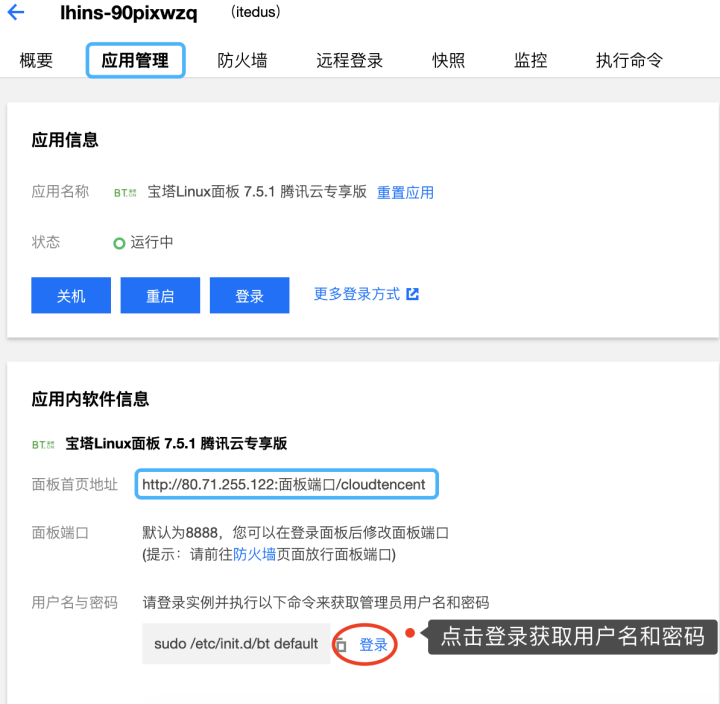Click BT logo beside 应用名称
The image size is (720, 704).
[125, 192]
